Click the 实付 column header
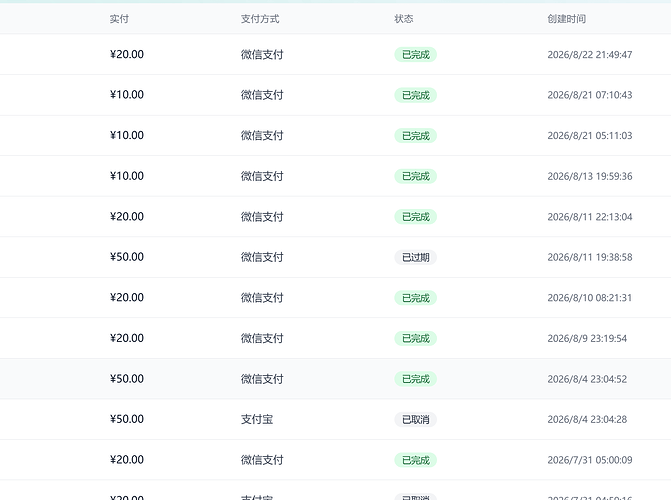 point(119,19)
